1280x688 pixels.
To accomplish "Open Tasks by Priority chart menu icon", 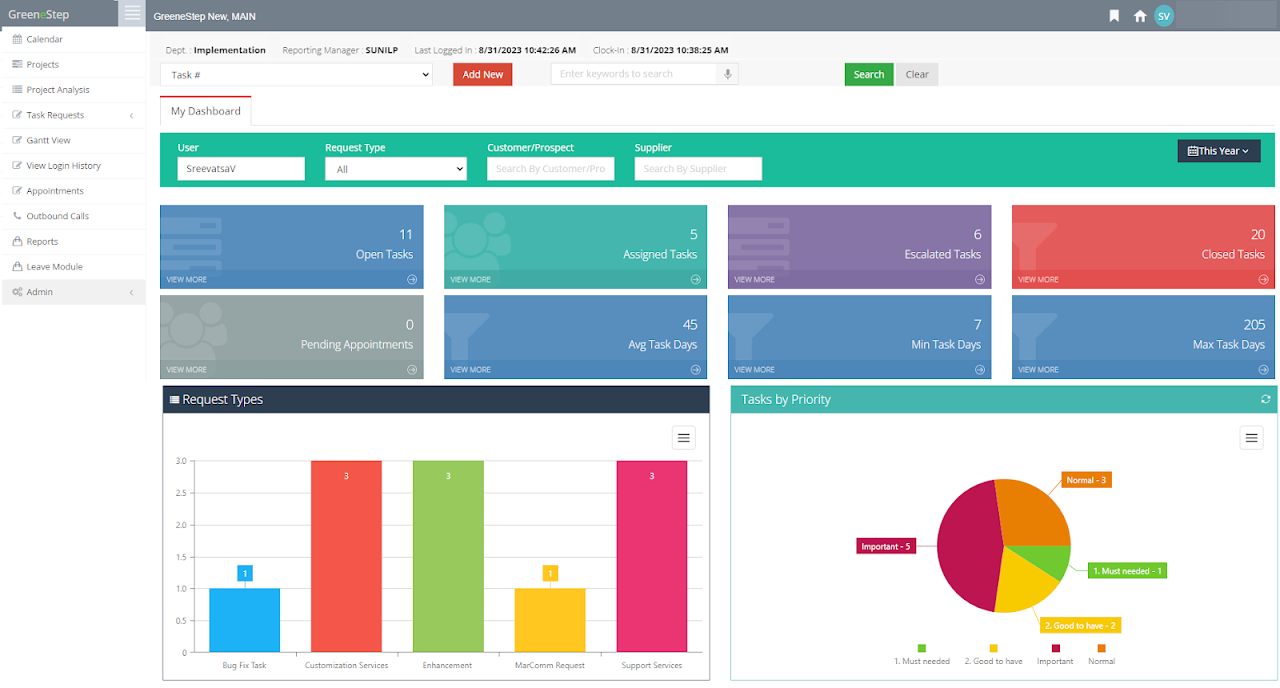I will point(1251,437).
